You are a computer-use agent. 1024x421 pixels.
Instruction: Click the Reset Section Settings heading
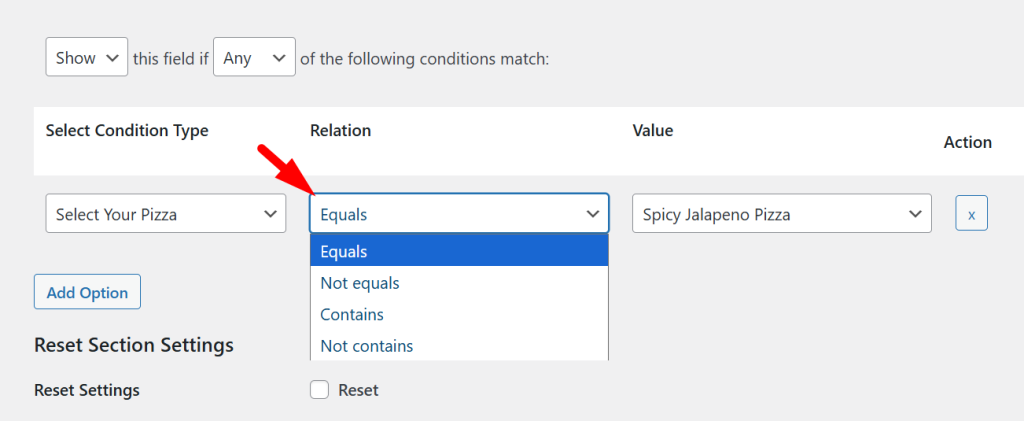tap(134, 345)
